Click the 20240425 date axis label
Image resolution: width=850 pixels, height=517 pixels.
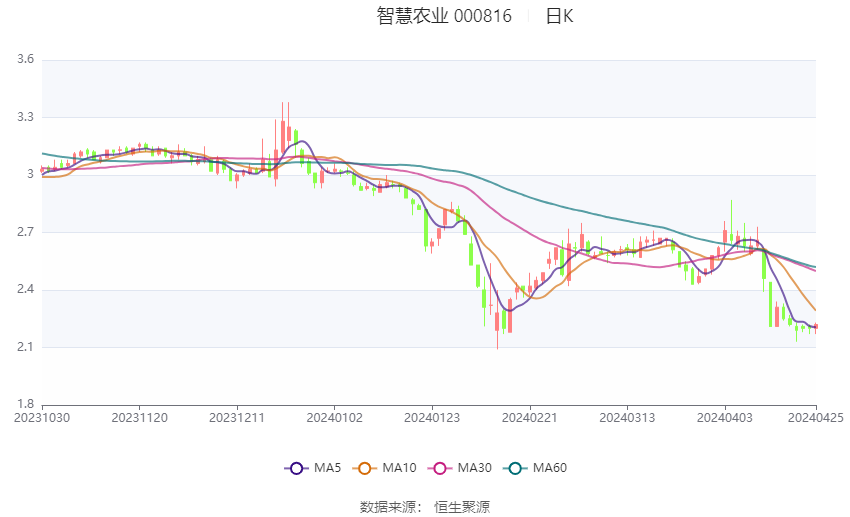tap(815, 418)
